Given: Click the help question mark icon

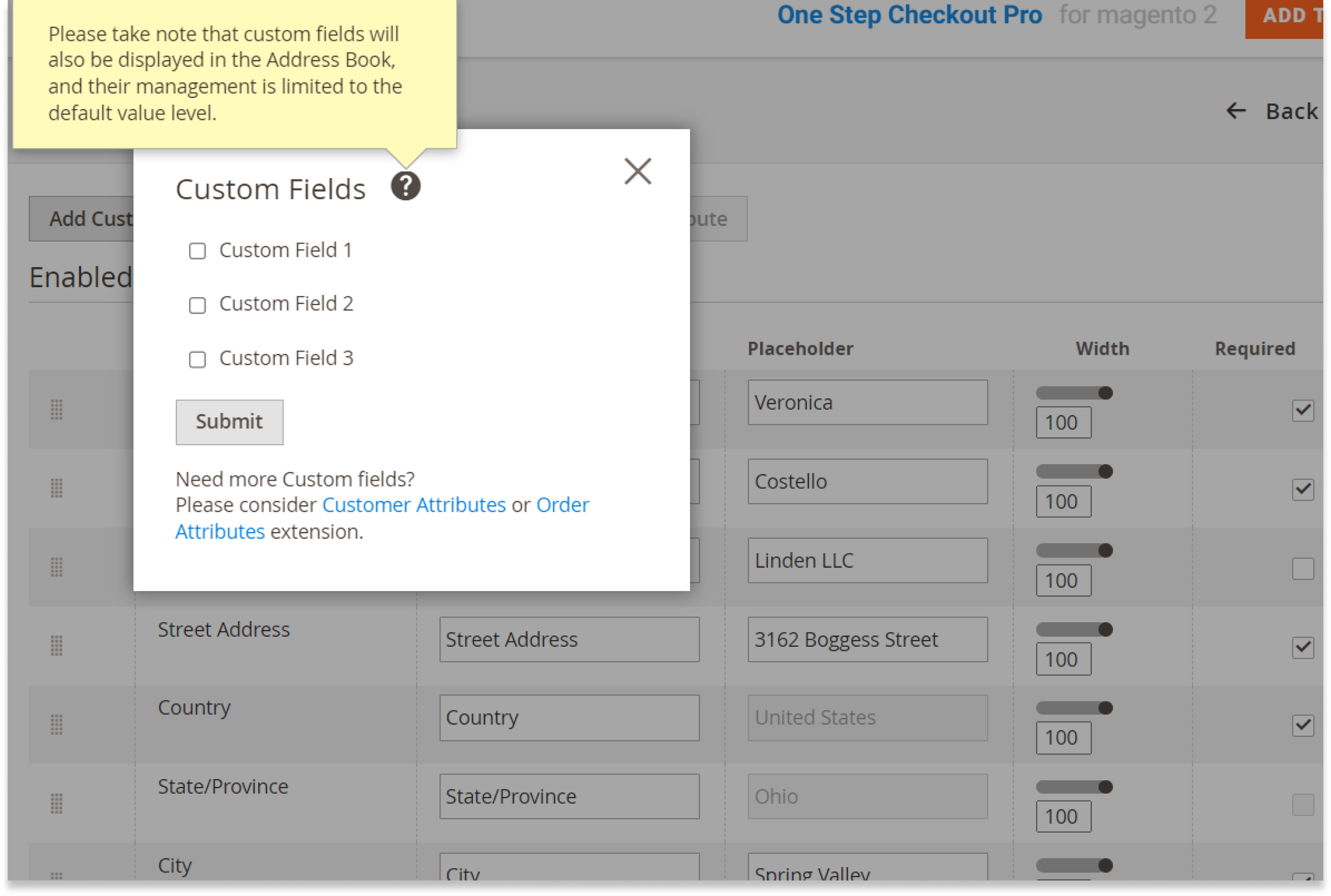Looking at the screenshot, I should click(405, 186).
